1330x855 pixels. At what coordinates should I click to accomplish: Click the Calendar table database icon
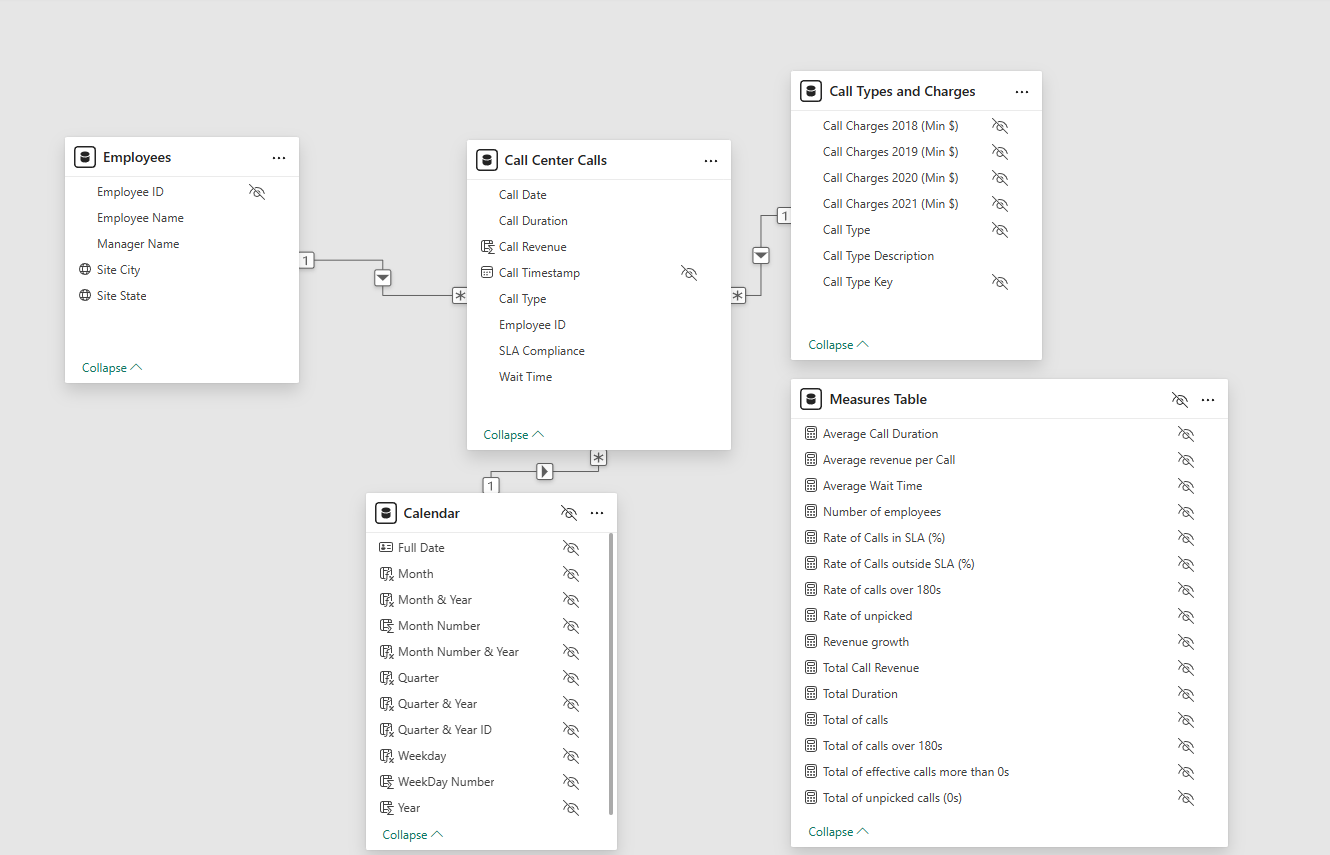click(x=386, y=513)
